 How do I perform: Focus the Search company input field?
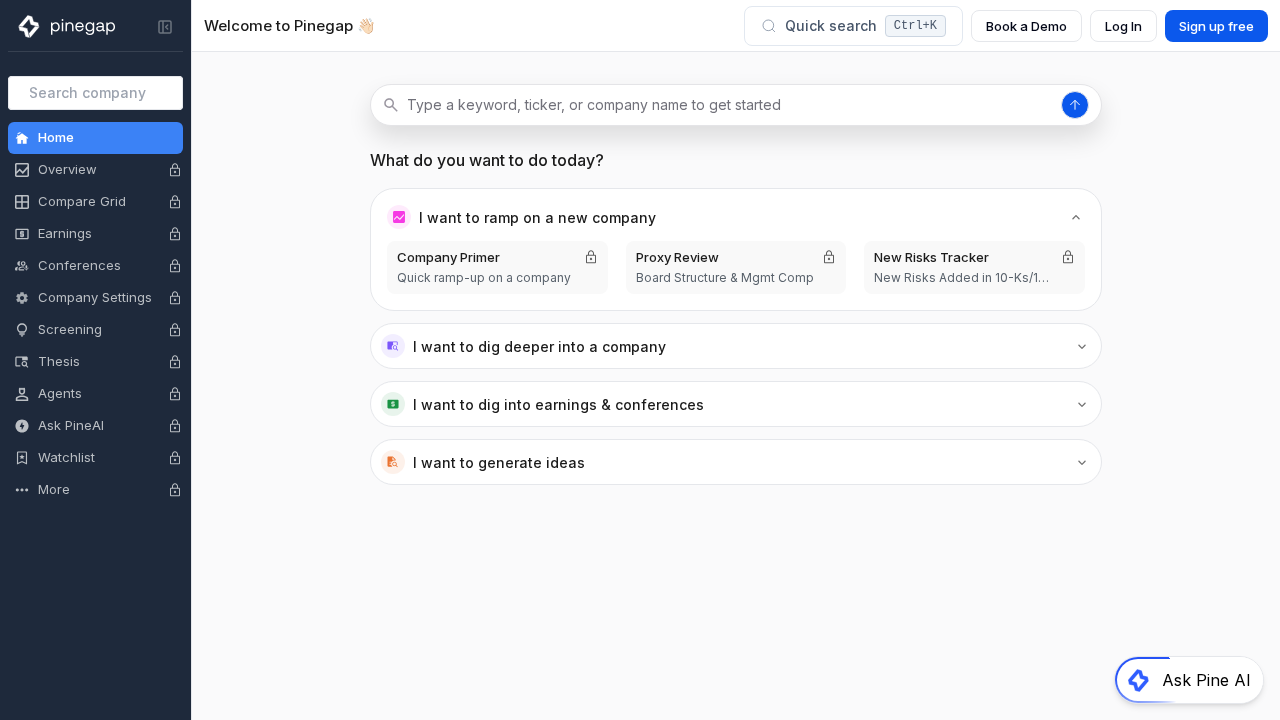coord(95,93)
